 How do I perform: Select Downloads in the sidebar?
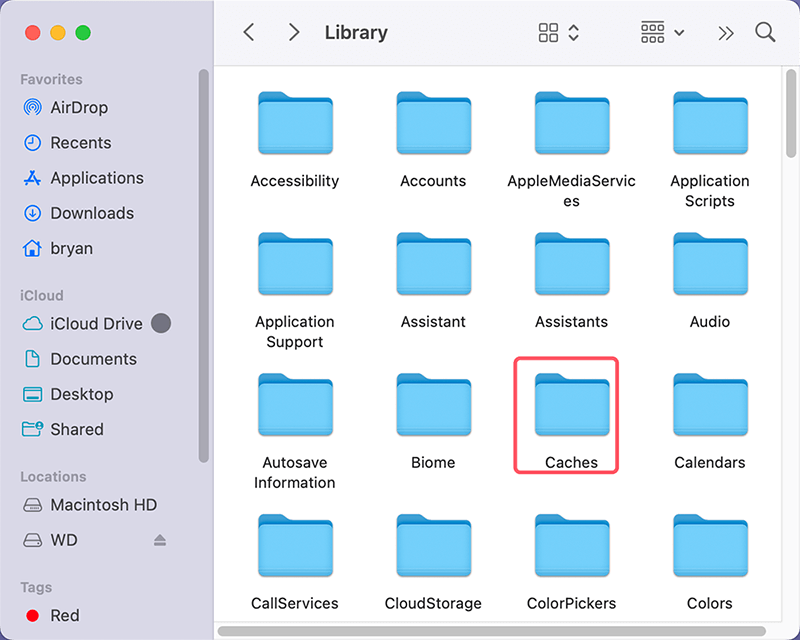coord(91,213)
